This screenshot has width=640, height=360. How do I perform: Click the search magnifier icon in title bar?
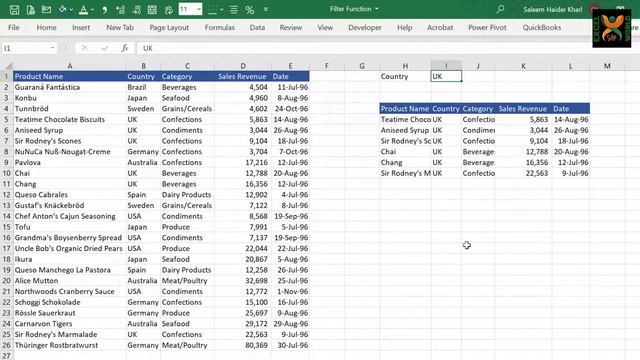500,9
